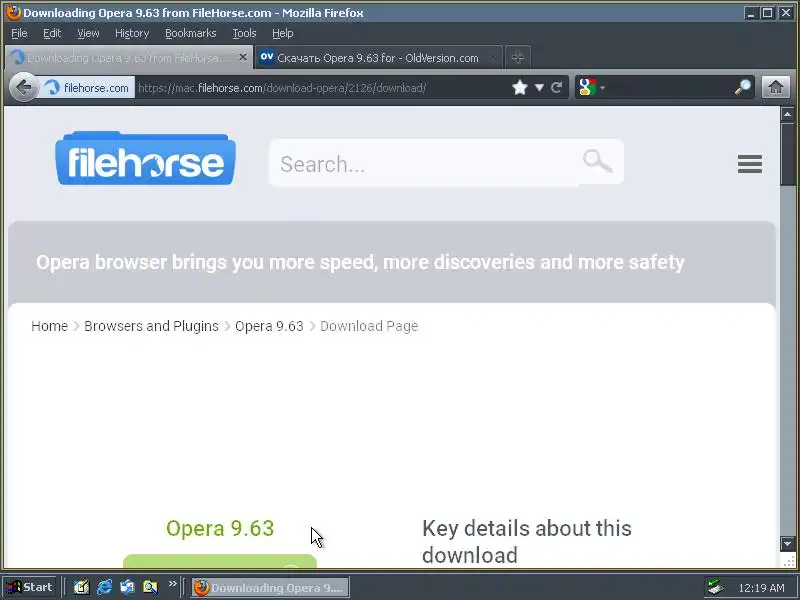Click the FileHorse search magnifier icon
Screen dimensions: 800x600
(x=597, y=162)
